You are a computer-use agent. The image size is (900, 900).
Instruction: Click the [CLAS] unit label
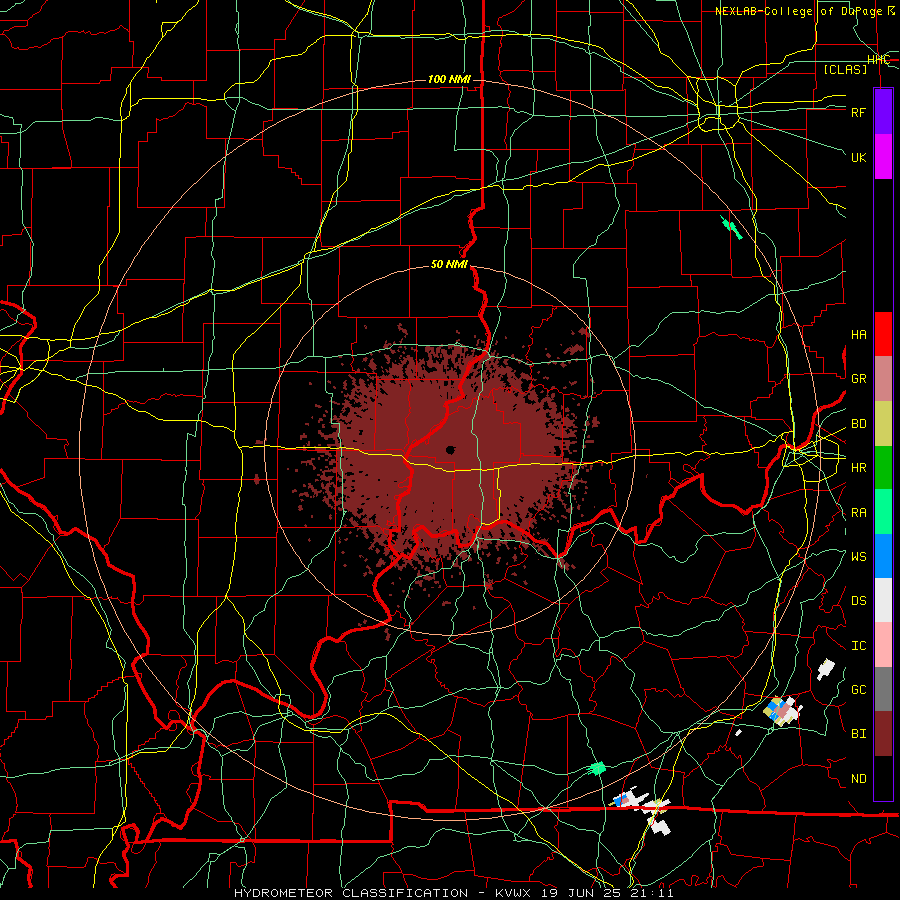845,69
